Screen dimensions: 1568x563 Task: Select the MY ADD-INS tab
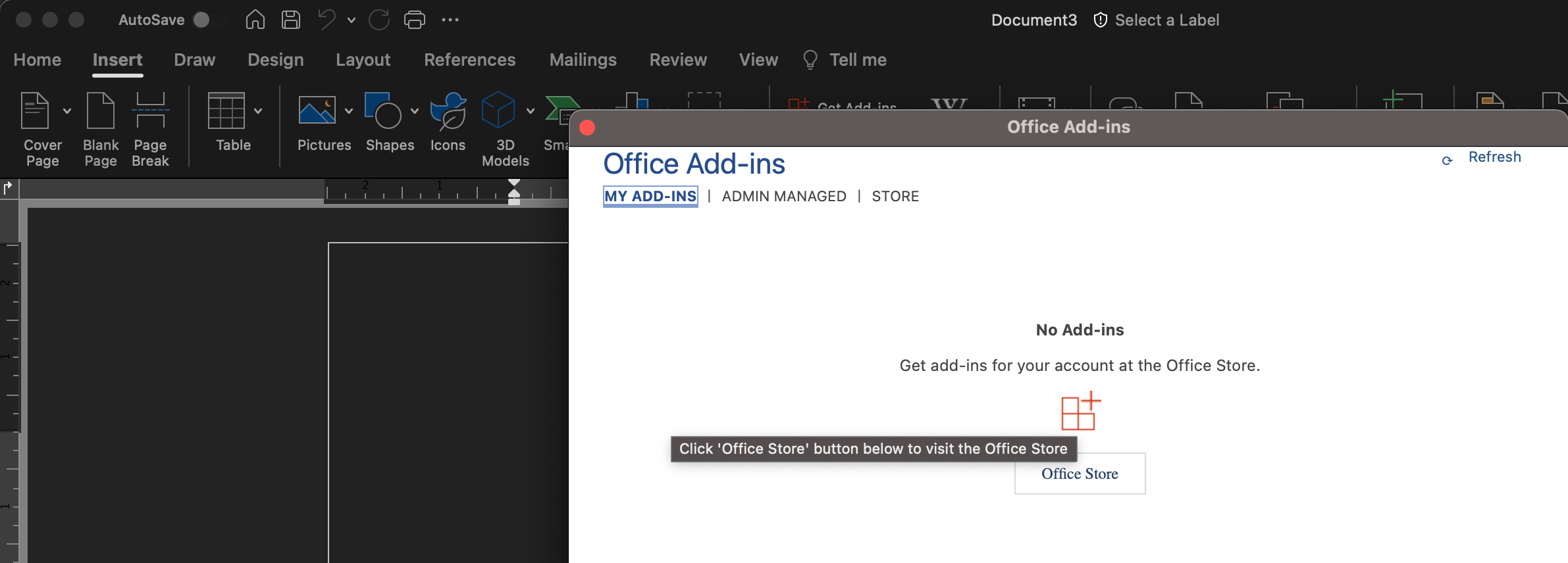pos(650,196)
